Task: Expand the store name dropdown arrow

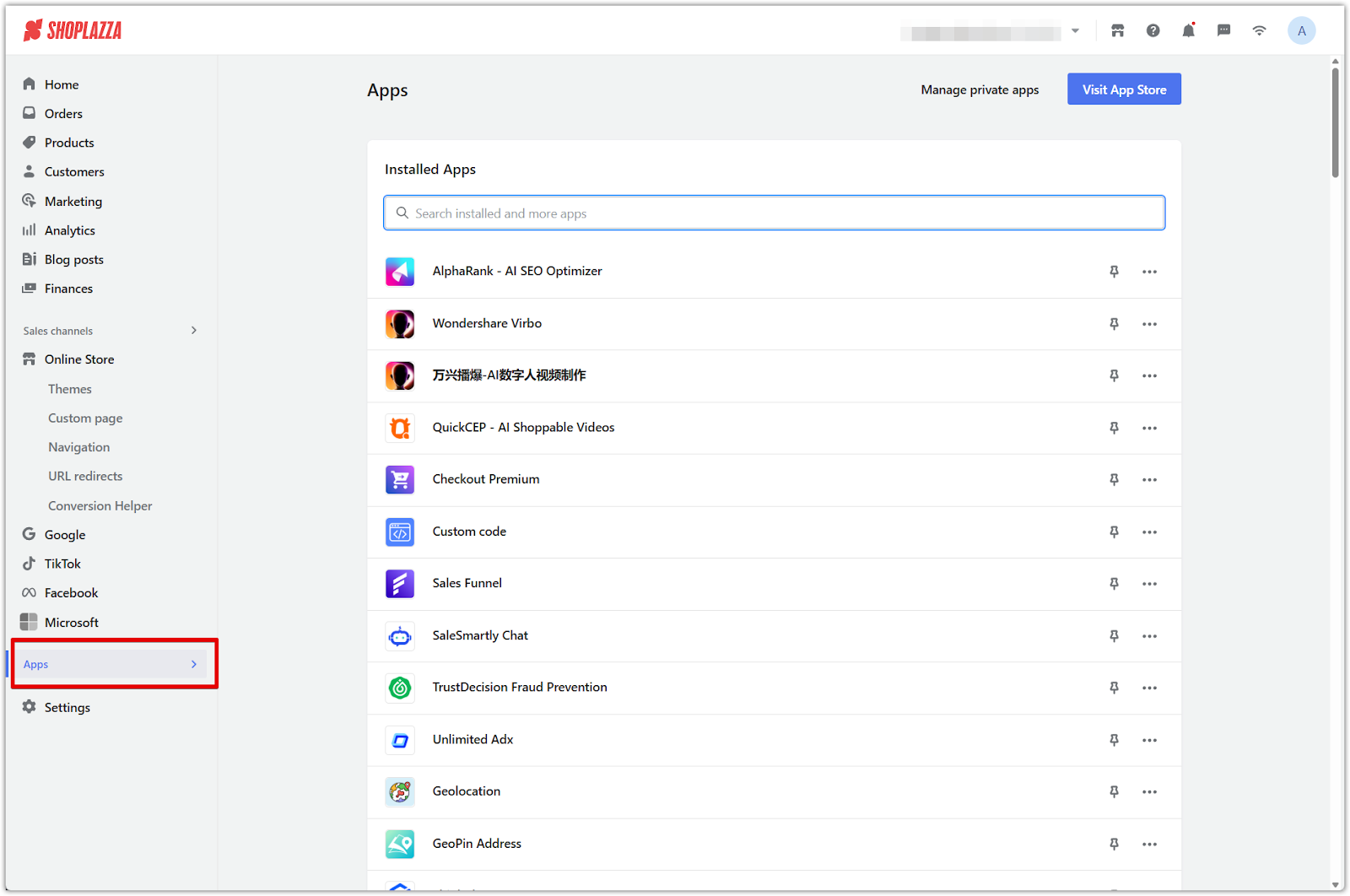Action: pos(1075,31)
